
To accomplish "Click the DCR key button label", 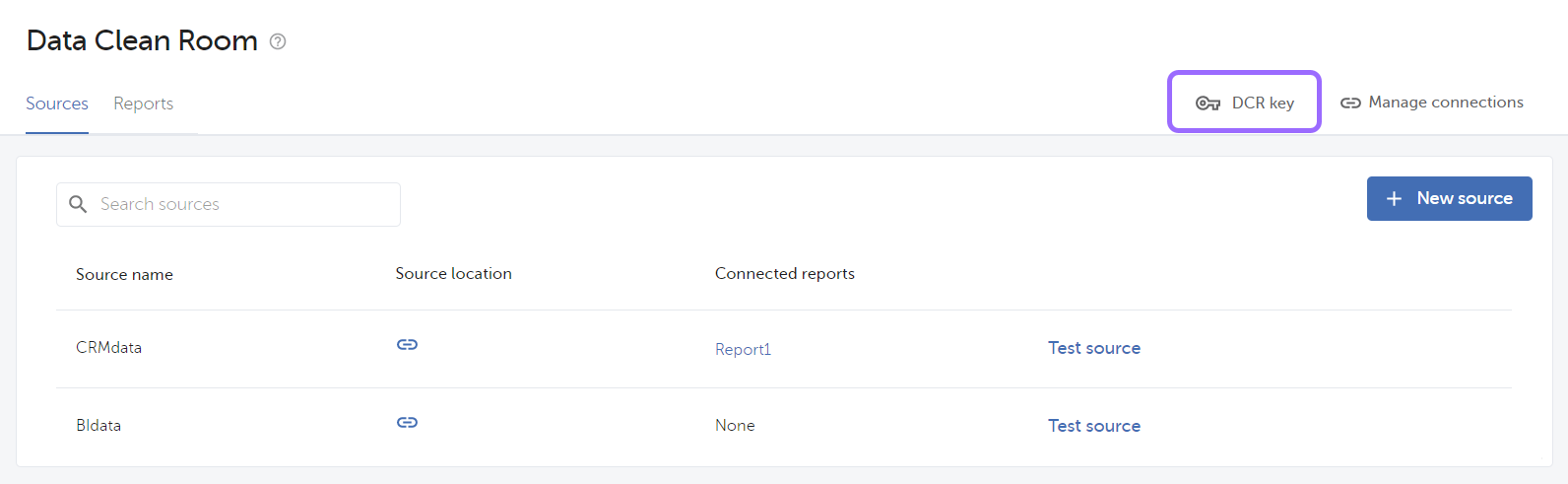I will (1263, 104).
